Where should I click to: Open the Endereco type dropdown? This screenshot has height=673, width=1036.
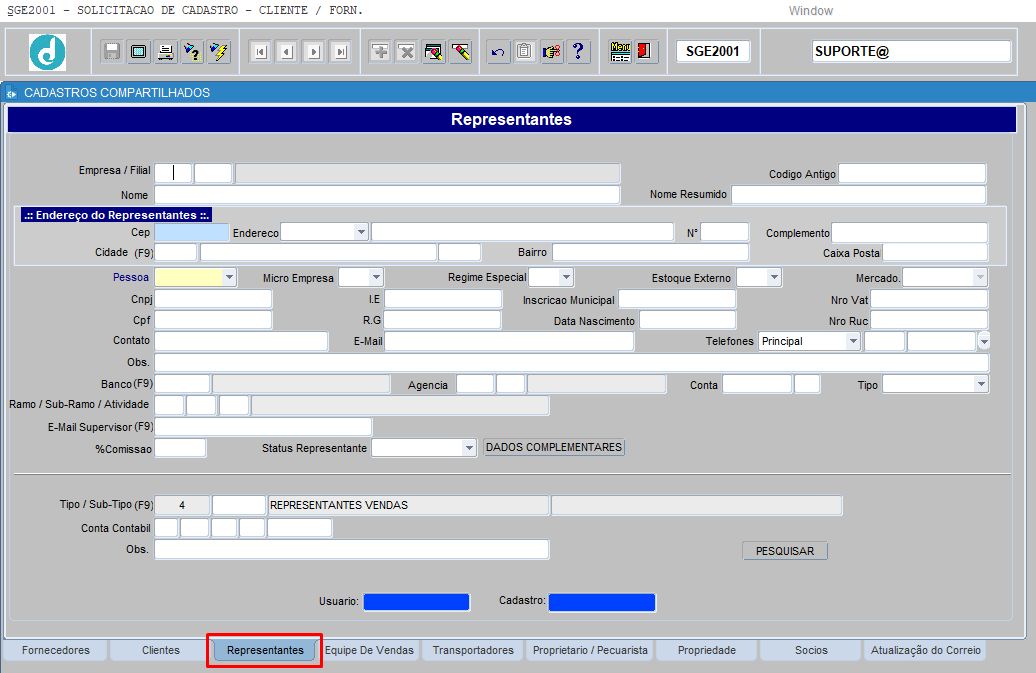pos(361,232)
